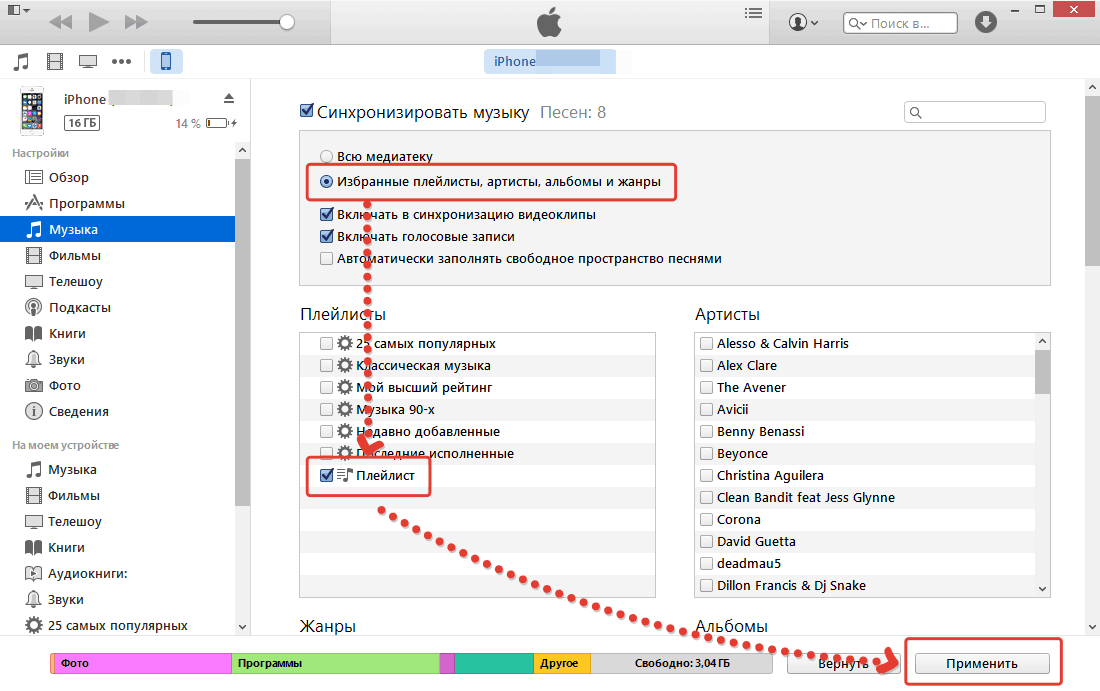Click the Fast Forward button
The height and width of the screenshot is (691, 1100).
coord(136,22)
